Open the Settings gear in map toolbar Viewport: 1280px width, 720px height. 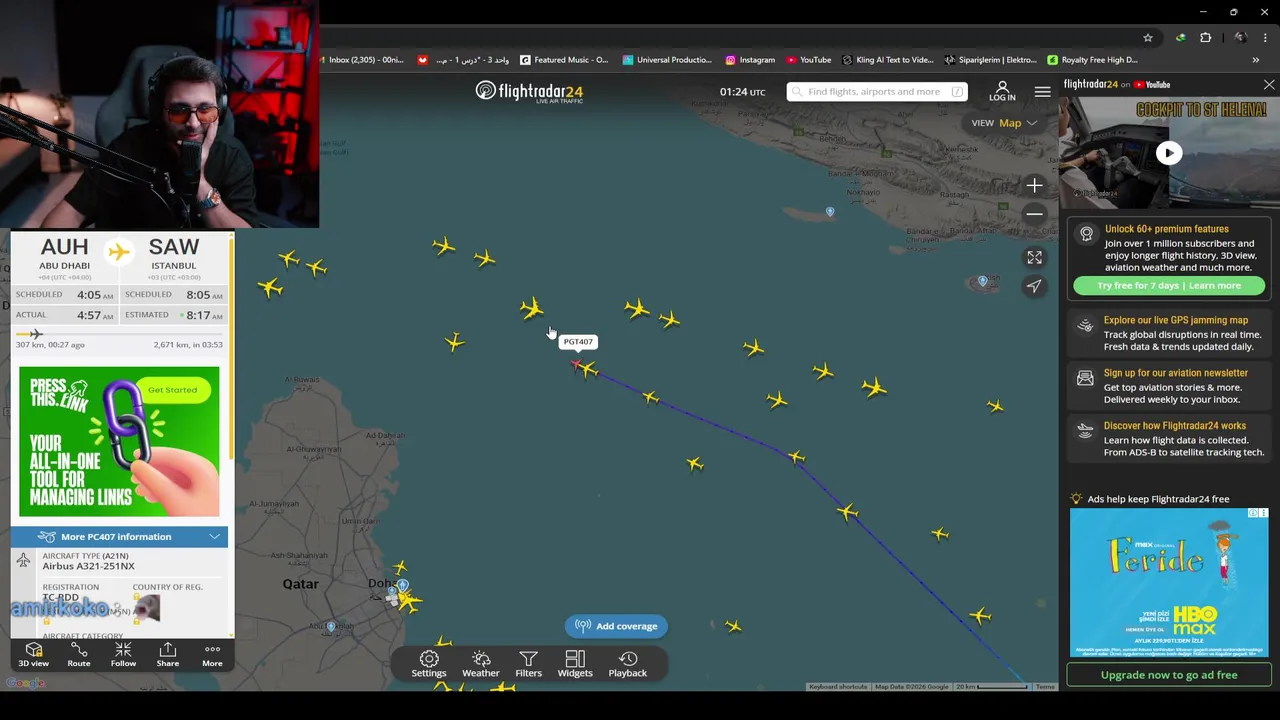(429, 664)
